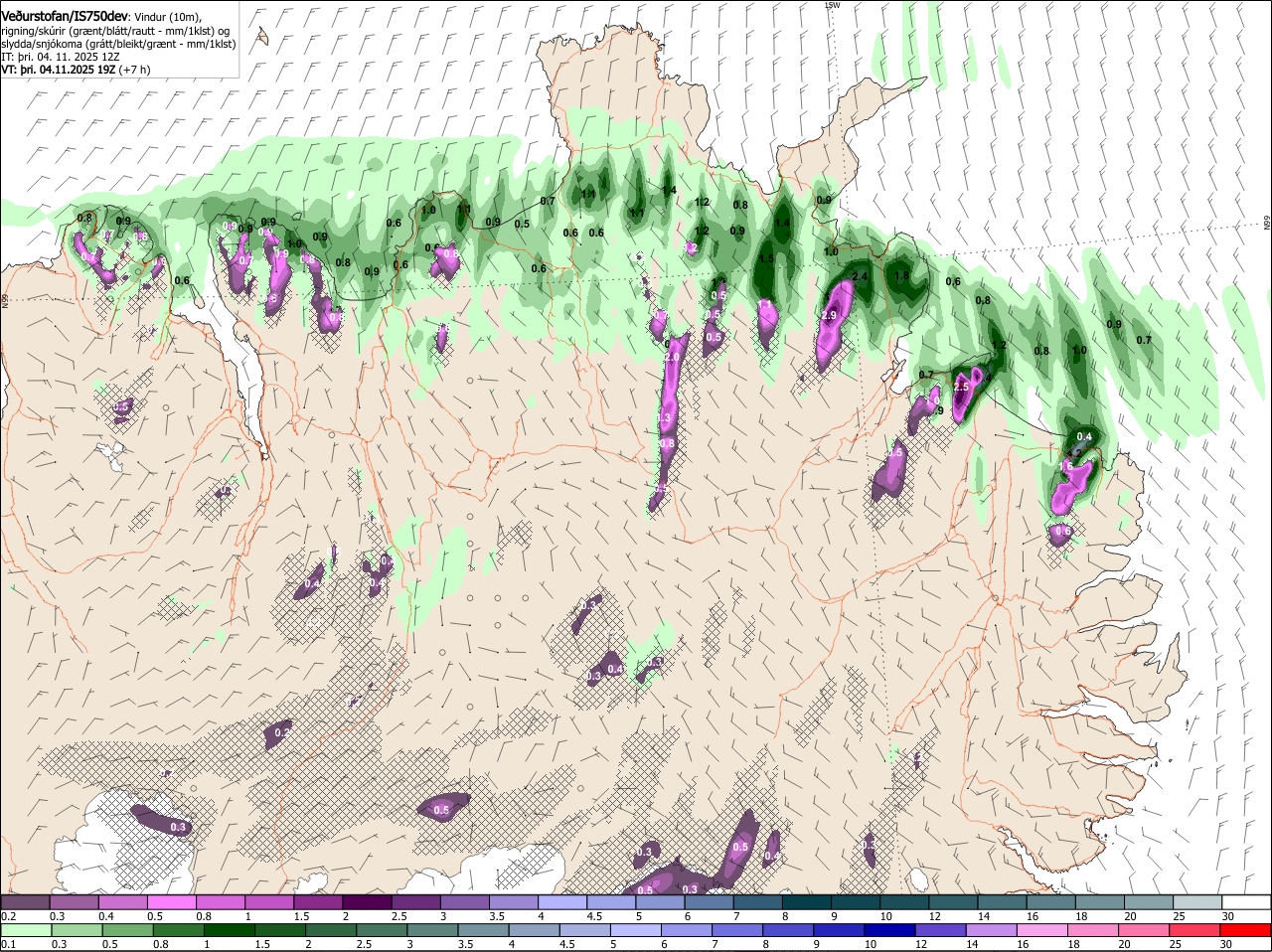Click the bright red rain swatch after 30

pyautogui.click(x=1246, y=930)
